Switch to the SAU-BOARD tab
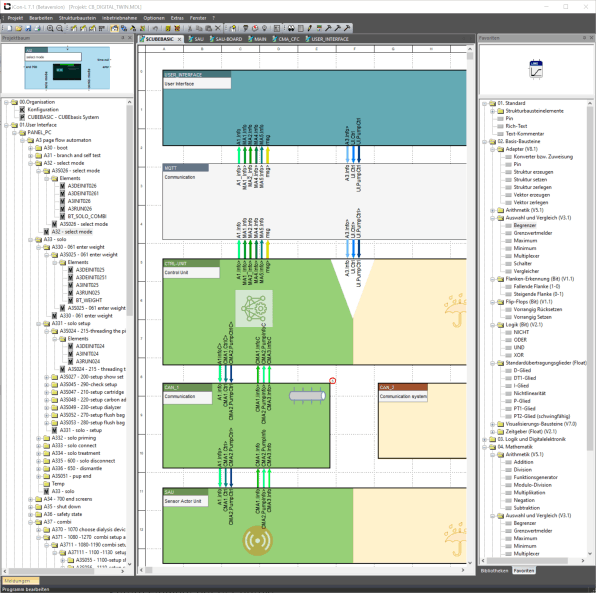 pos(226,39)
